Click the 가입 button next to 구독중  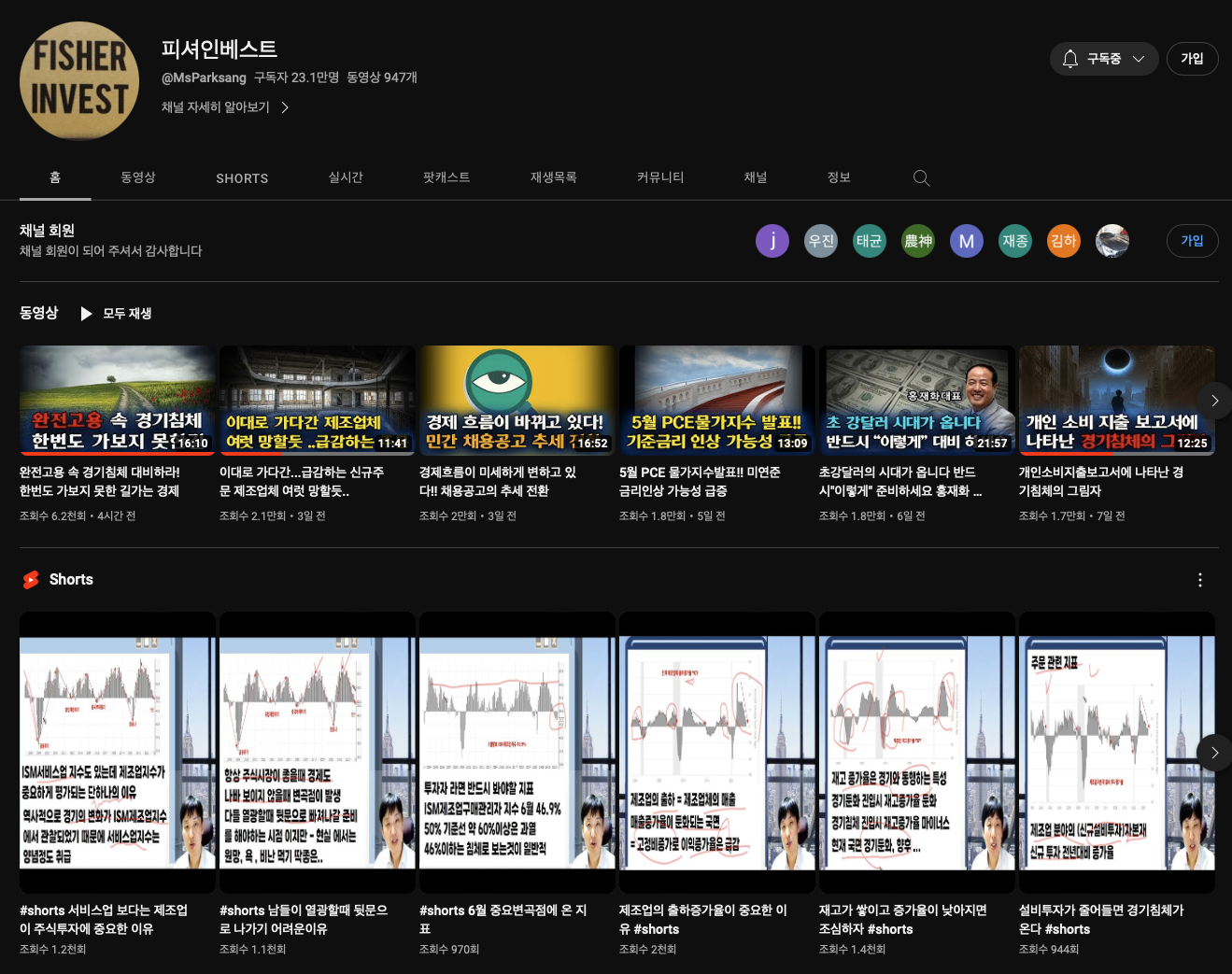1192,59
